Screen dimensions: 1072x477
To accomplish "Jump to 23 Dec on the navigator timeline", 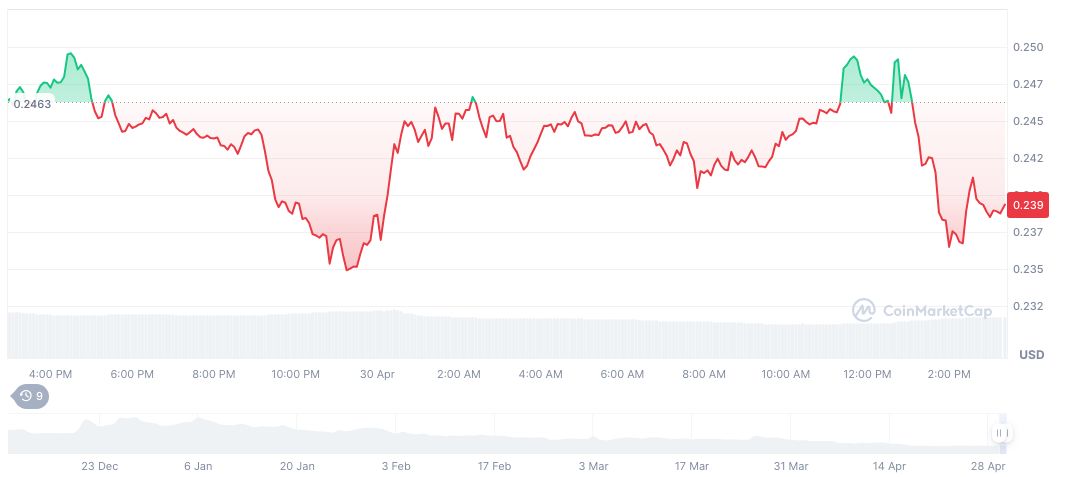I will [x=99, y=467].
